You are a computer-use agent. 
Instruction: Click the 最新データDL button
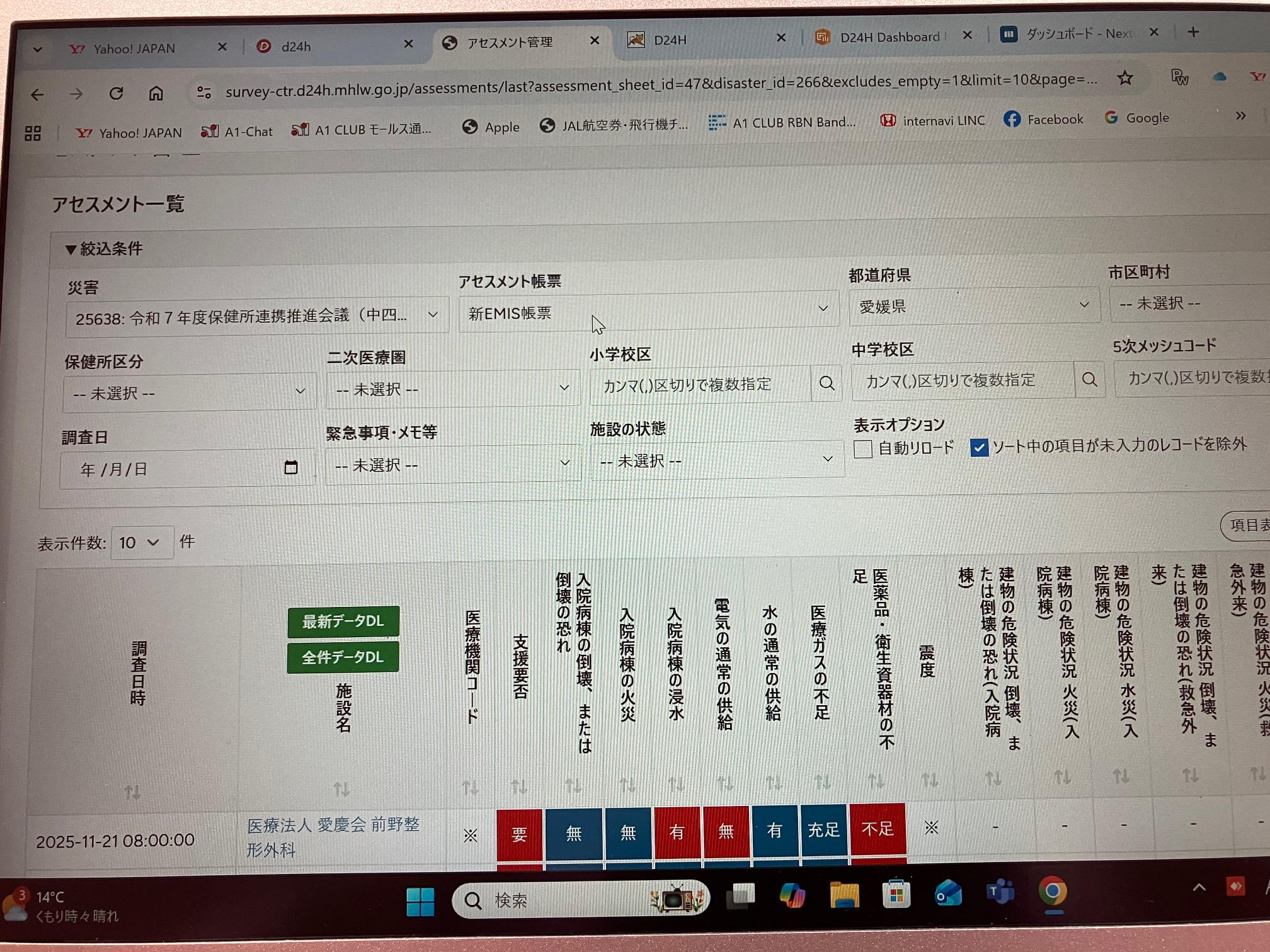click(x=343, y=621)
